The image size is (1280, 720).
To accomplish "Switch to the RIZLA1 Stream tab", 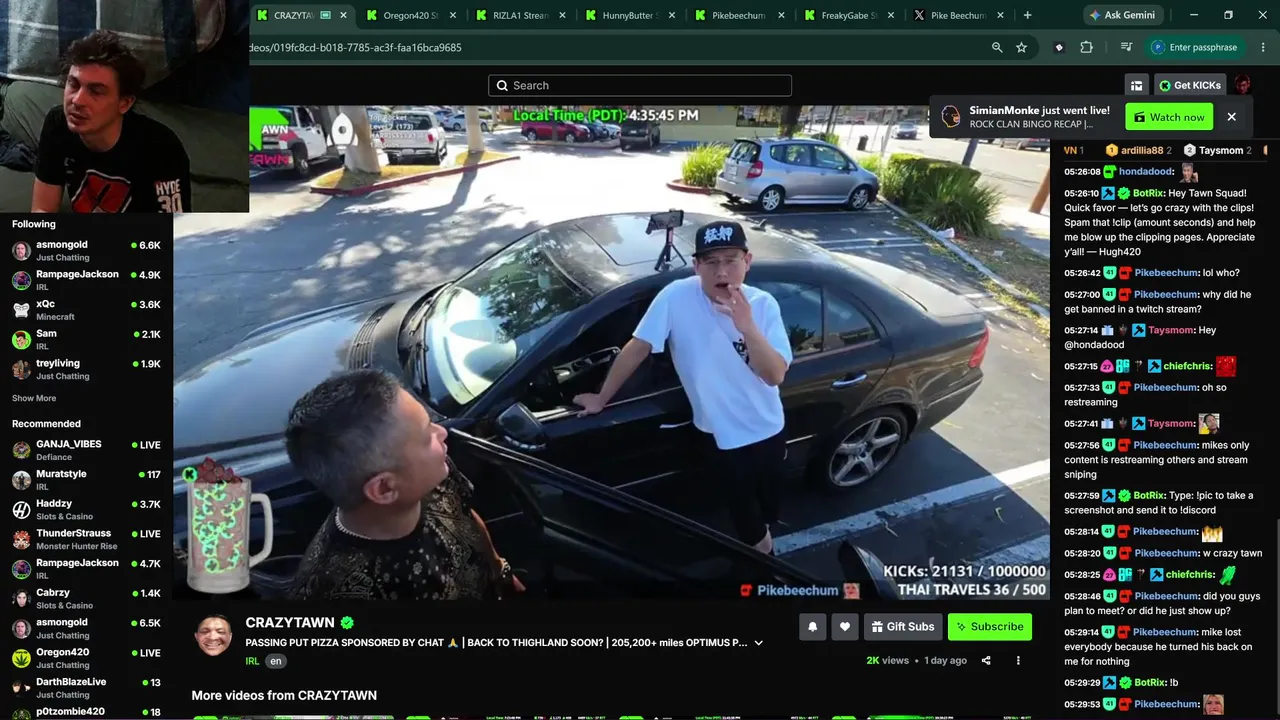I will (520, 15).
